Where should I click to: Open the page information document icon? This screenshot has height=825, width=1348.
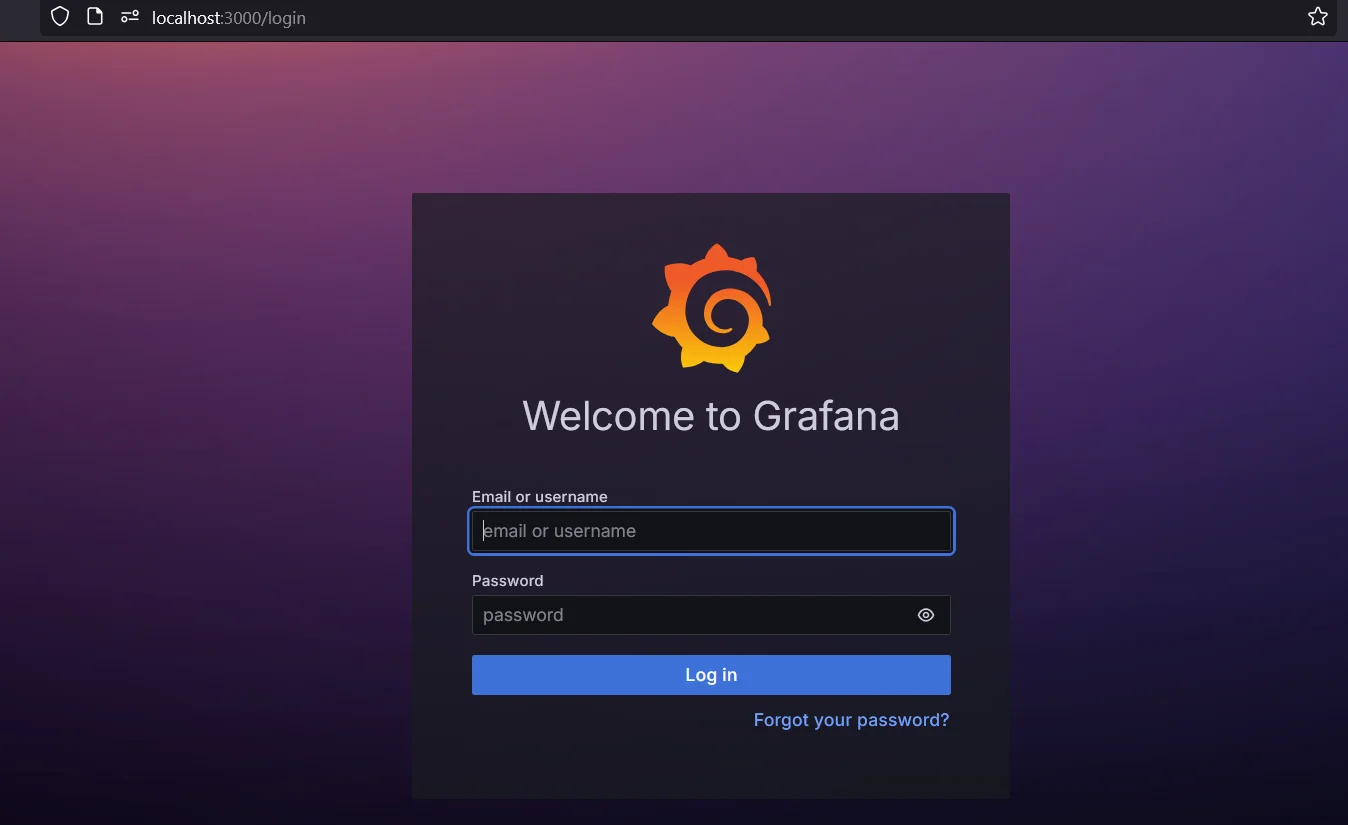point(95,16)
